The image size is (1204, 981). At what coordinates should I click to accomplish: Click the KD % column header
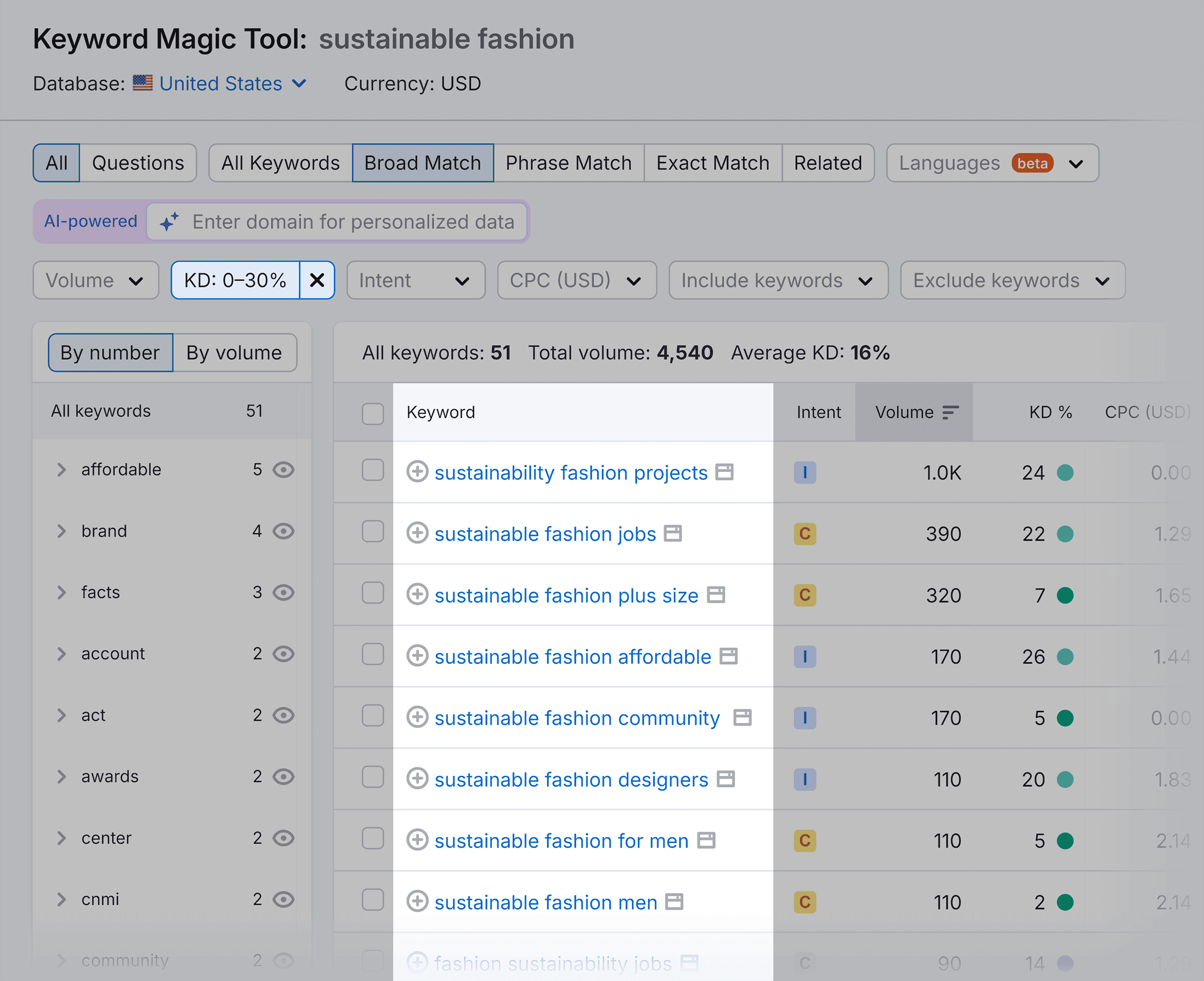[1050, 413]
